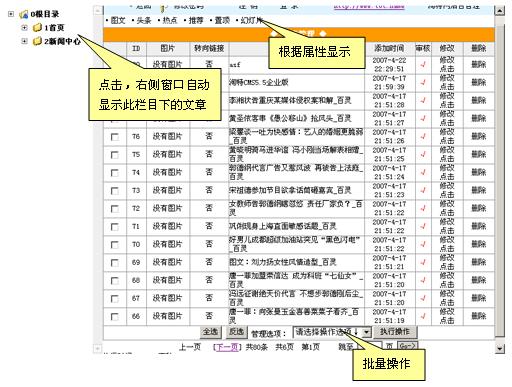Click the 审核 checkmark icon for ID 76
Image resolution: width=512 pixels, height=387 pixels.
tap(423, 136)
